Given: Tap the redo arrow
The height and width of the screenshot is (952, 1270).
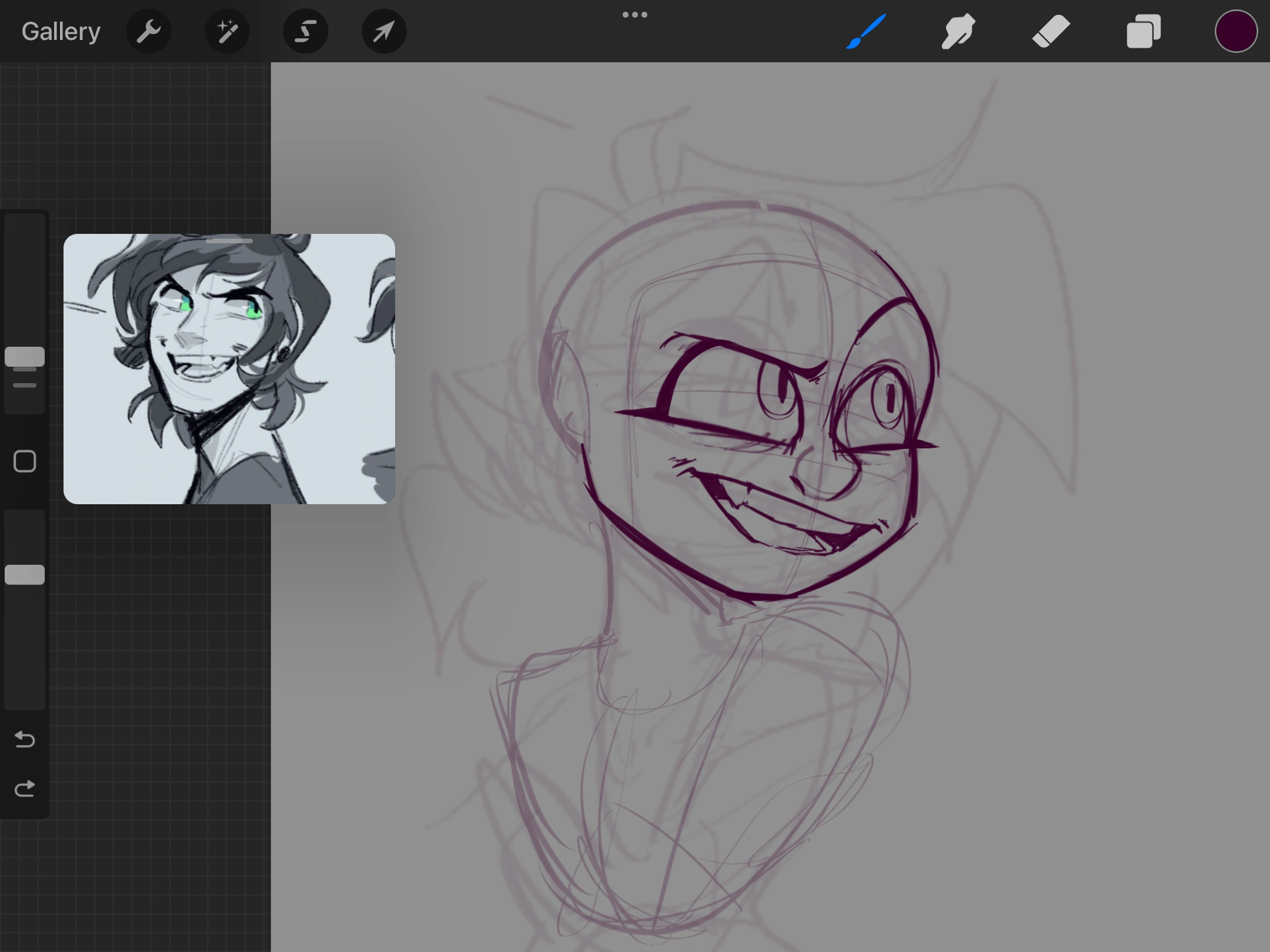Looking at the screenshot, I should tap(25, 787).
